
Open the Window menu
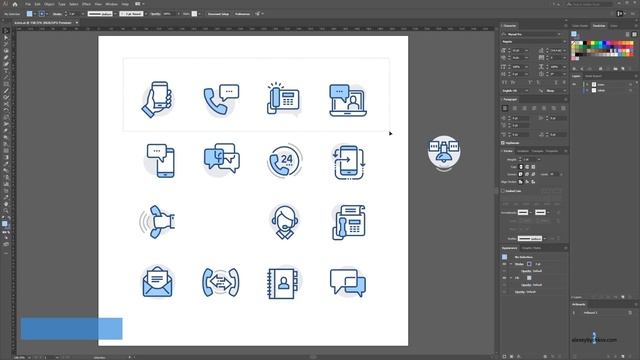click(x=111, y=4)
